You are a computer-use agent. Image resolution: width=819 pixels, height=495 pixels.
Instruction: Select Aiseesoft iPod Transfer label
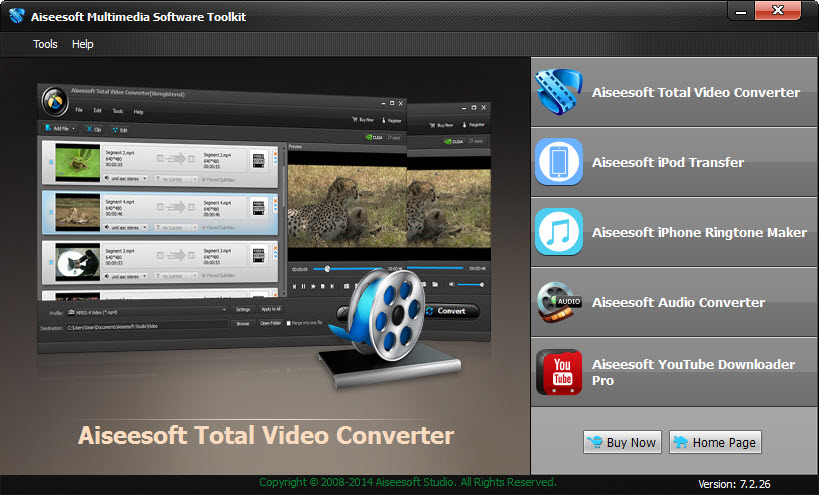[668, 162]
